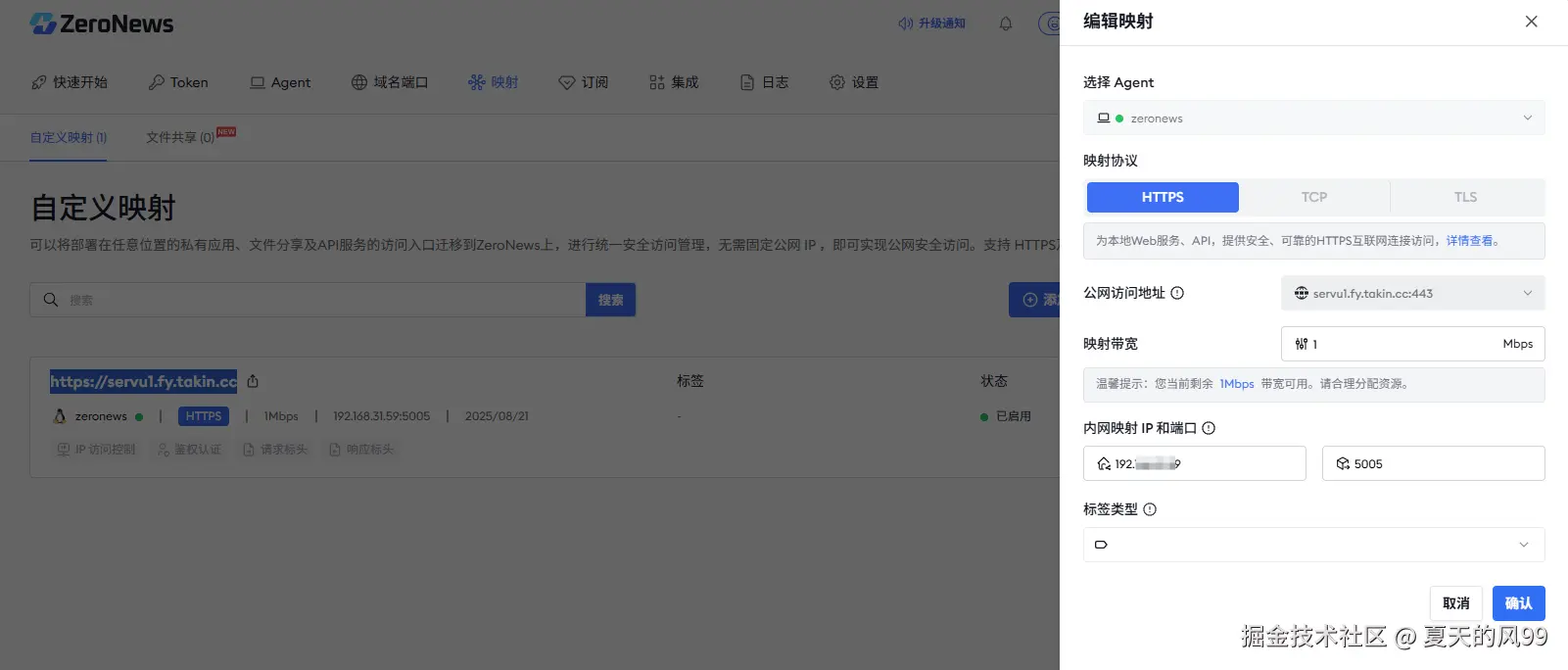The height and width of the screenshot is (670, 1568).
Task: Click the 1Mbps remaining bandwidth link
Action: tap(1236, 384)
